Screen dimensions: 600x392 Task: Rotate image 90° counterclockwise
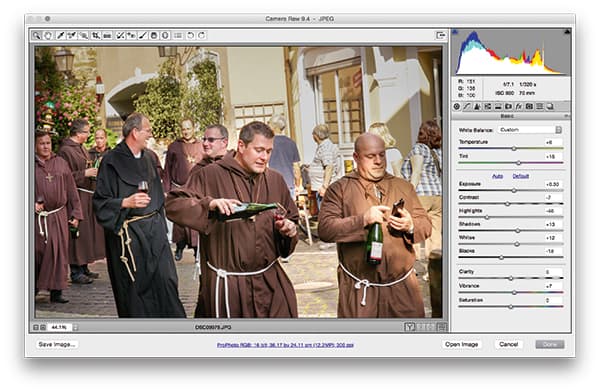pyautogui.click(x=190, y=36)
